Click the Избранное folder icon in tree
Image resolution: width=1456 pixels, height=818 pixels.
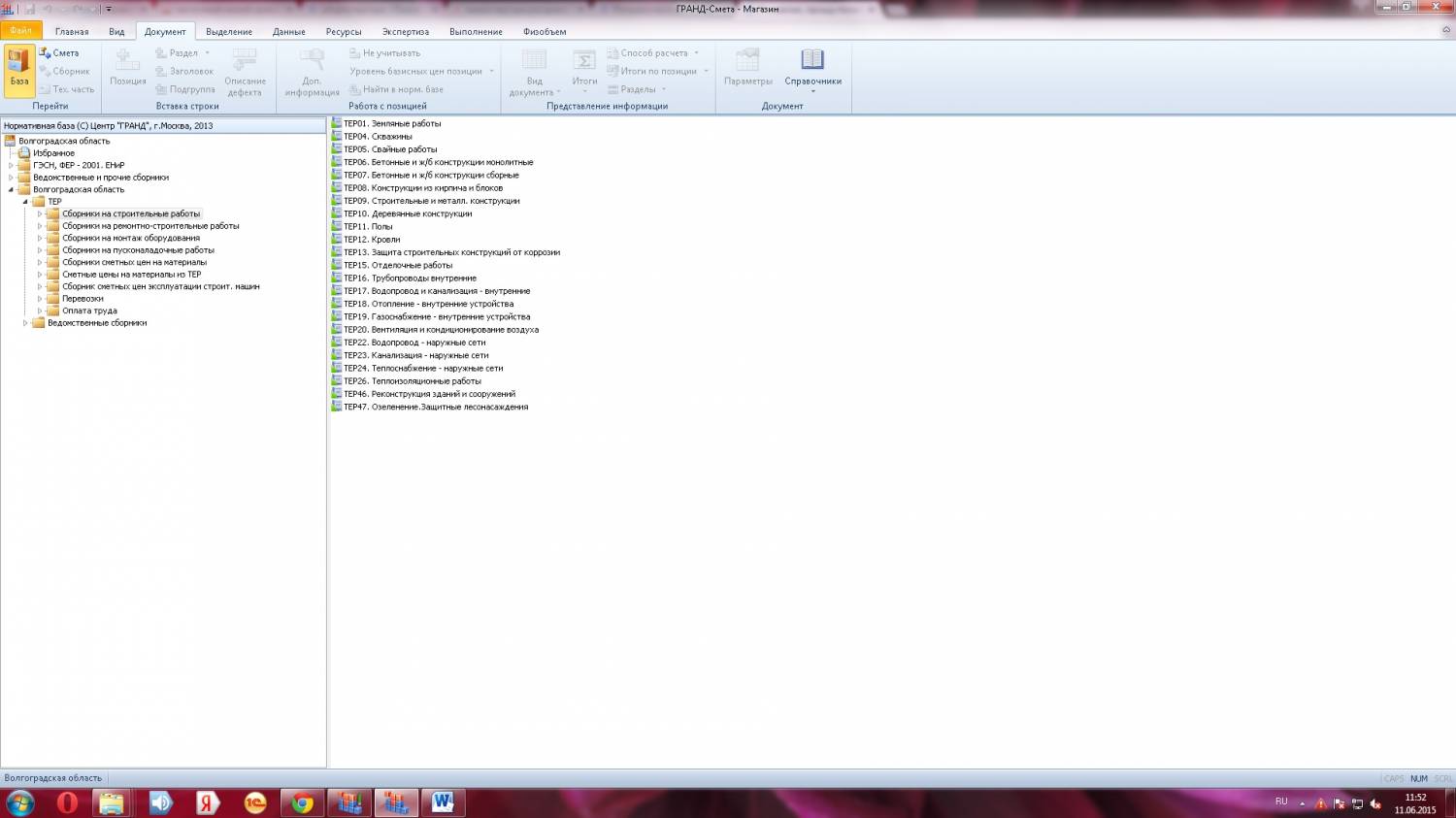pyautogui.click(x=24, y=153)
